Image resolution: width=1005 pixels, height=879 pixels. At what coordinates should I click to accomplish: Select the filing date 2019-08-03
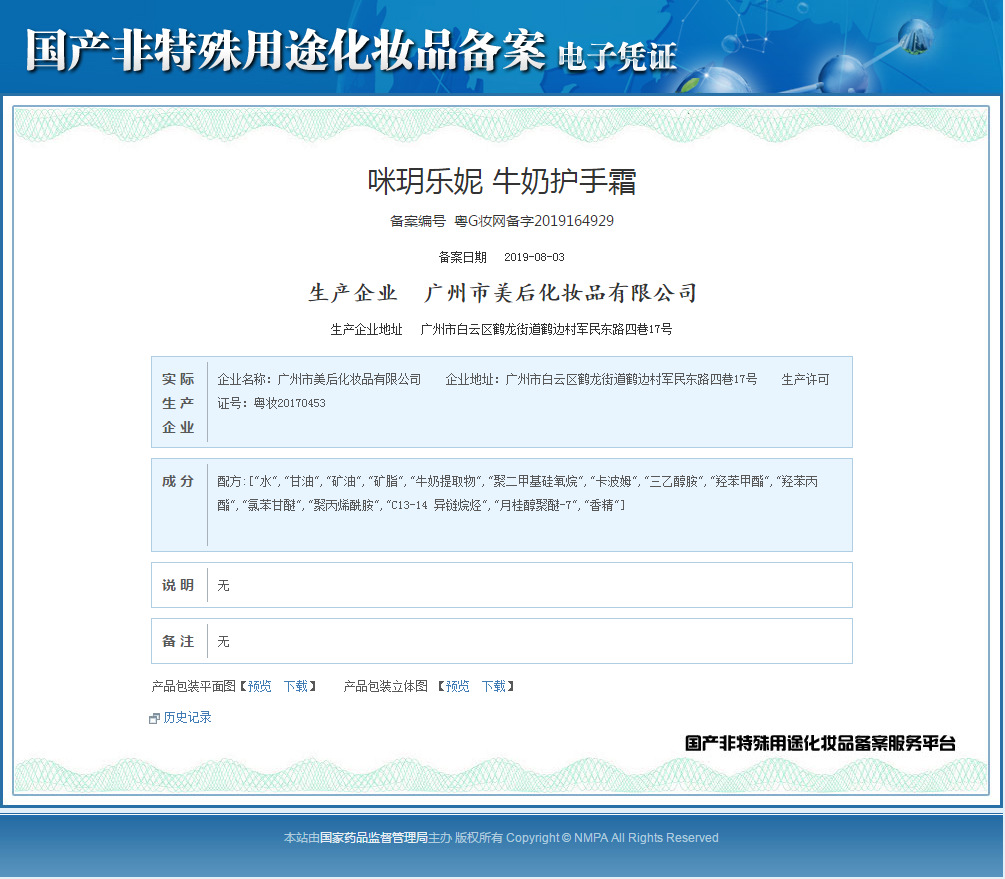click(534, 257)
